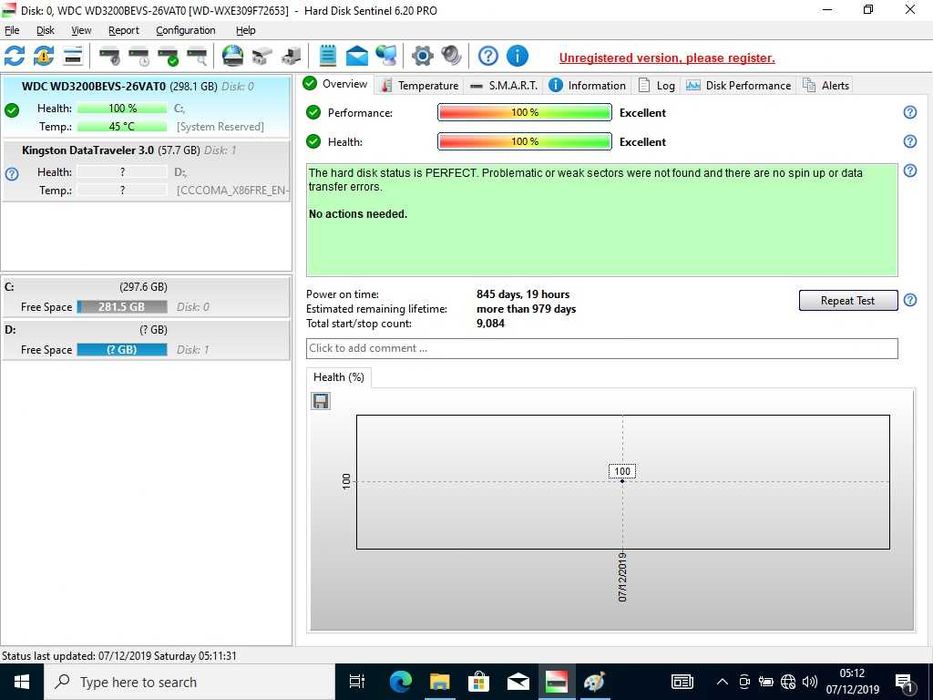Click the floppy save icon above the health graph
The height and width of the screenshot is (700, 933).
pyautogui.click(x=321, y=401)
